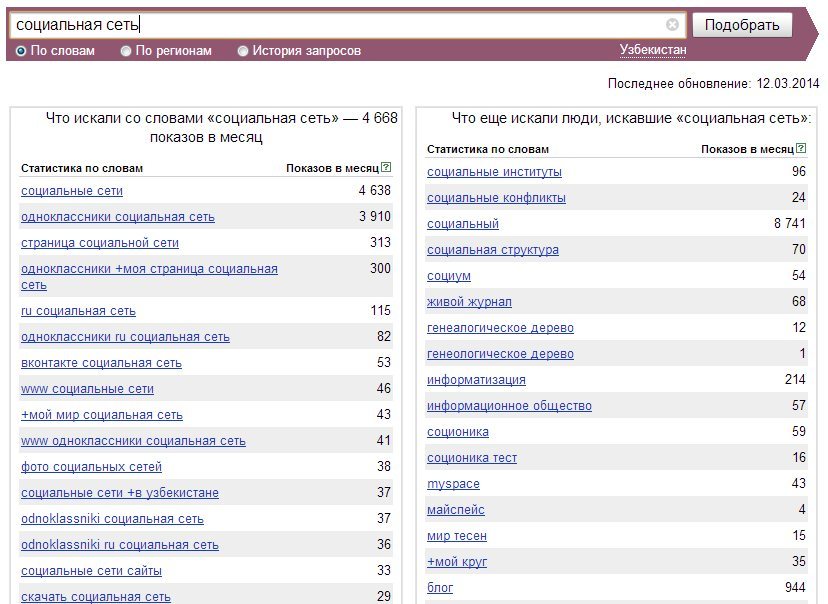Select the 'История запросов' radio button
The image size is (828, 604).
pos(242,51)
